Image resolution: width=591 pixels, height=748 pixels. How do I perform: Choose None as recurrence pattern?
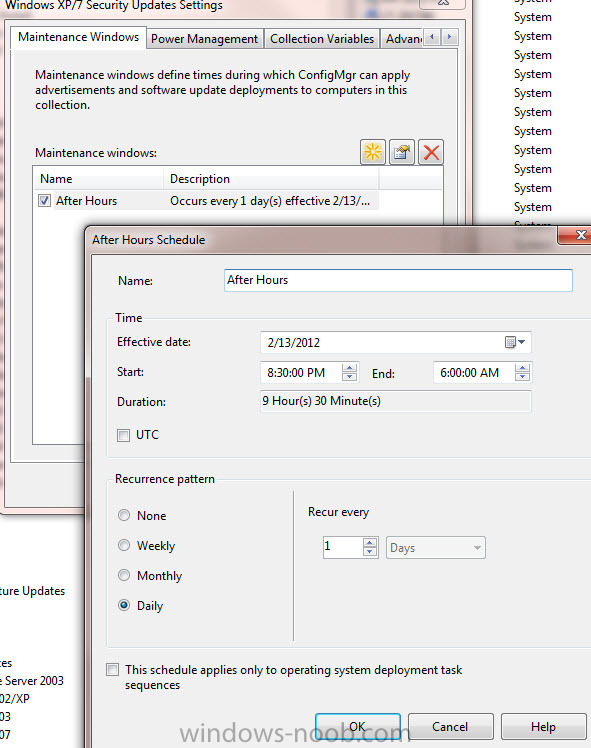[x=124, y=515]
